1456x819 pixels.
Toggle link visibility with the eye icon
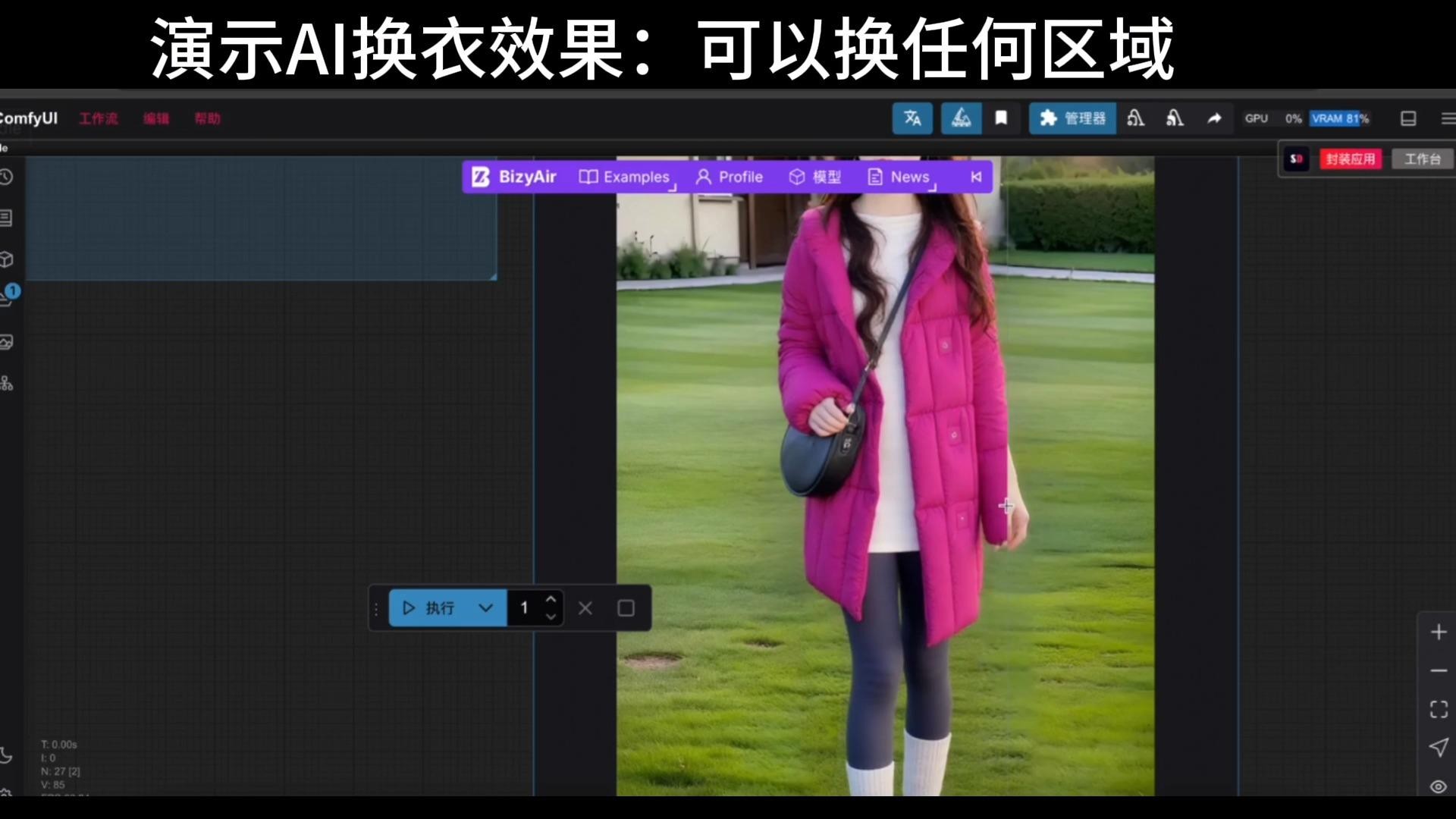click(1439, 787)
